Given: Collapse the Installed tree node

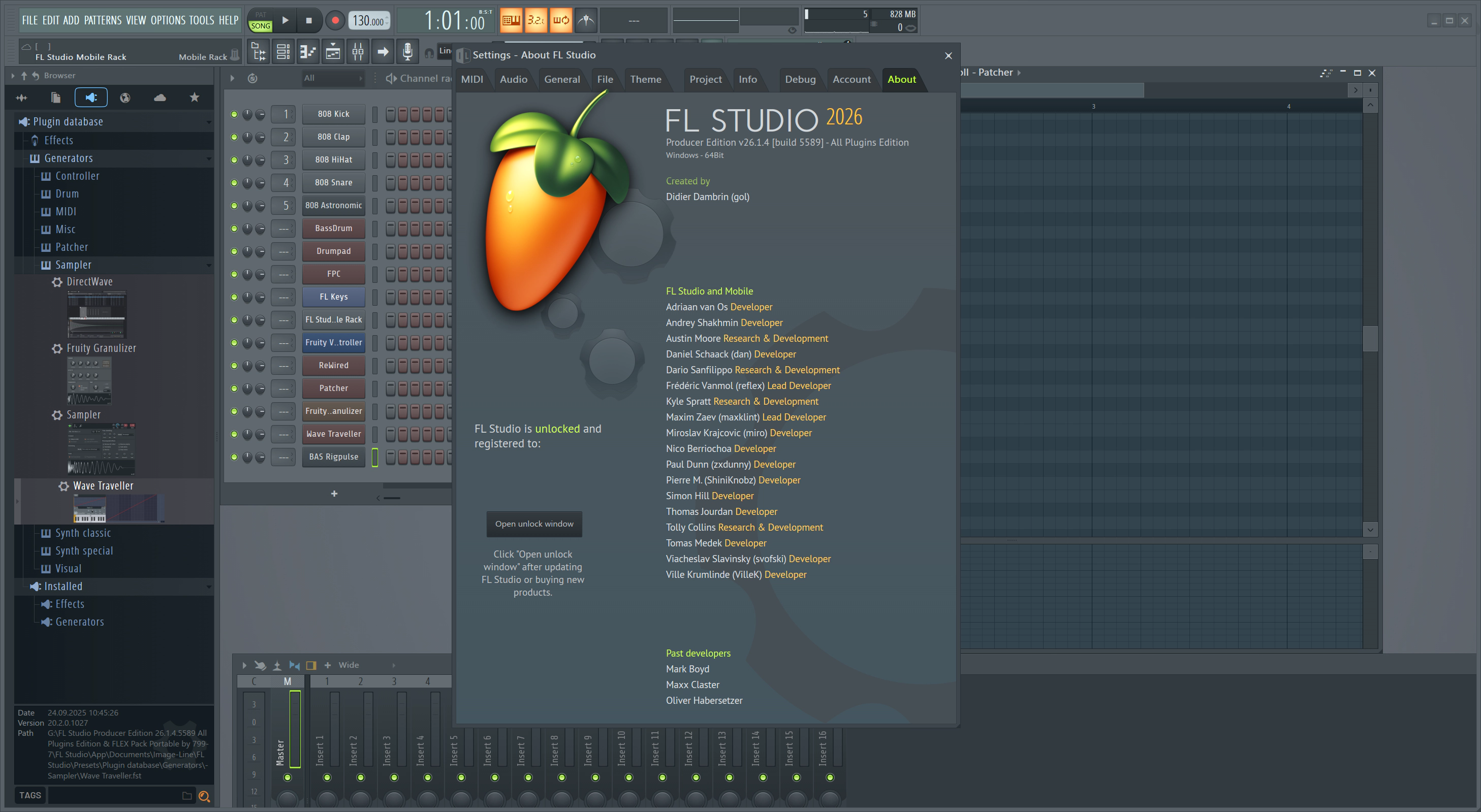Looking at the screenshot, I should 209,587.
